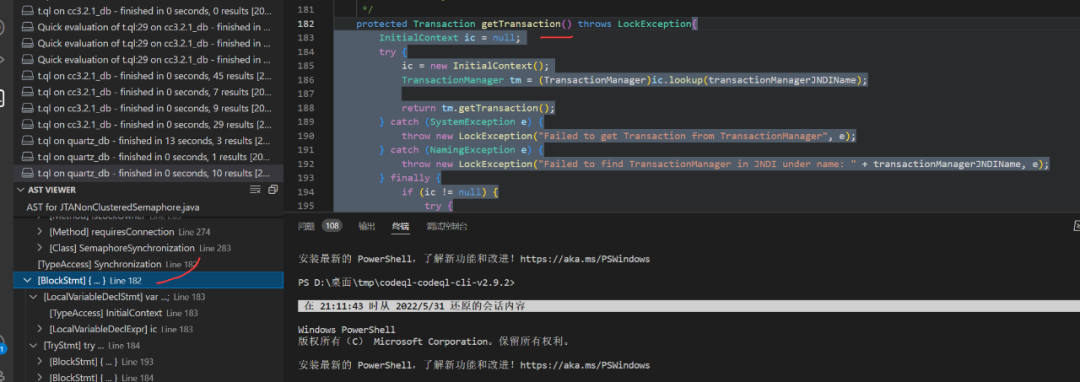Click 'Microsoft Corporation' copyright line in terminal
The height and width of the screenshot is (382, 1080).
click(433, 341)
